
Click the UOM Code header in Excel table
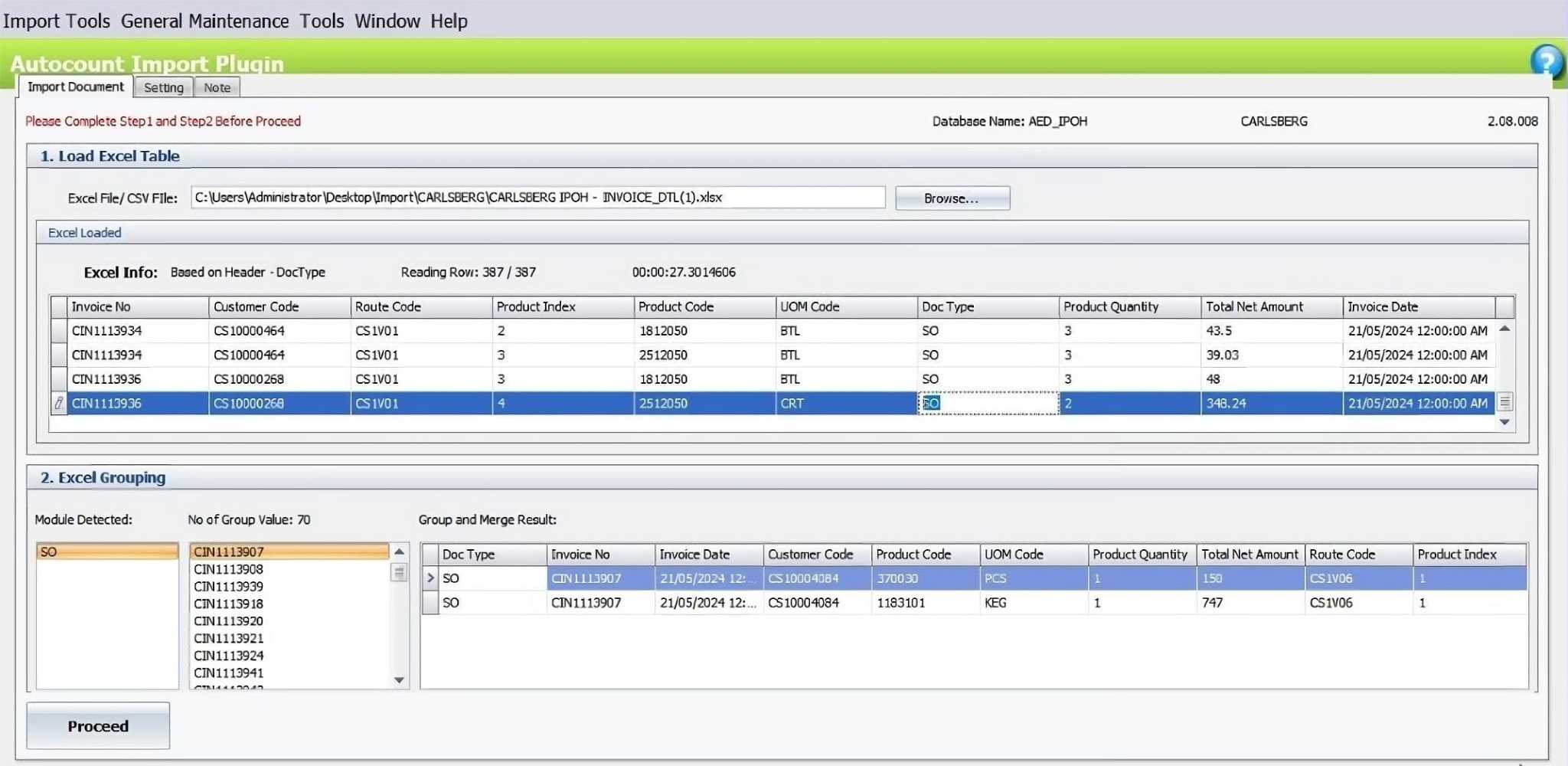click(846, 306)
